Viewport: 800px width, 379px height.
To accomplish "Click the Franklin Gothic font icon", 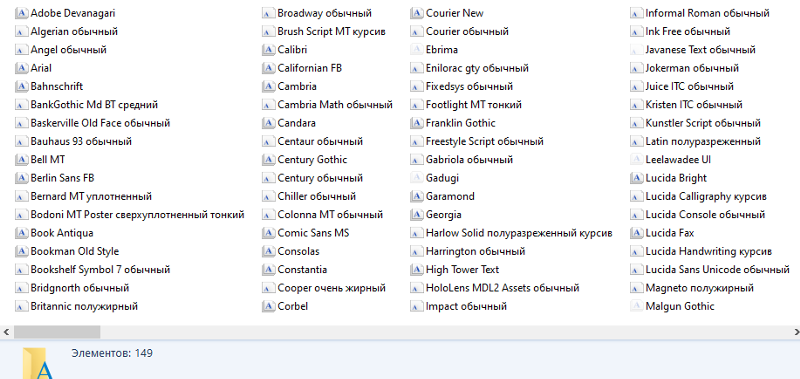I will [417, 123].
